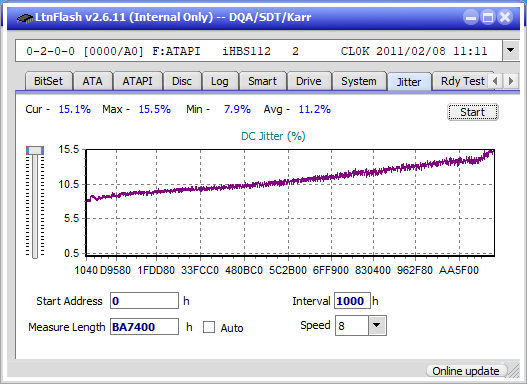
Task: Click the Online update button
Action: (465, 371)
